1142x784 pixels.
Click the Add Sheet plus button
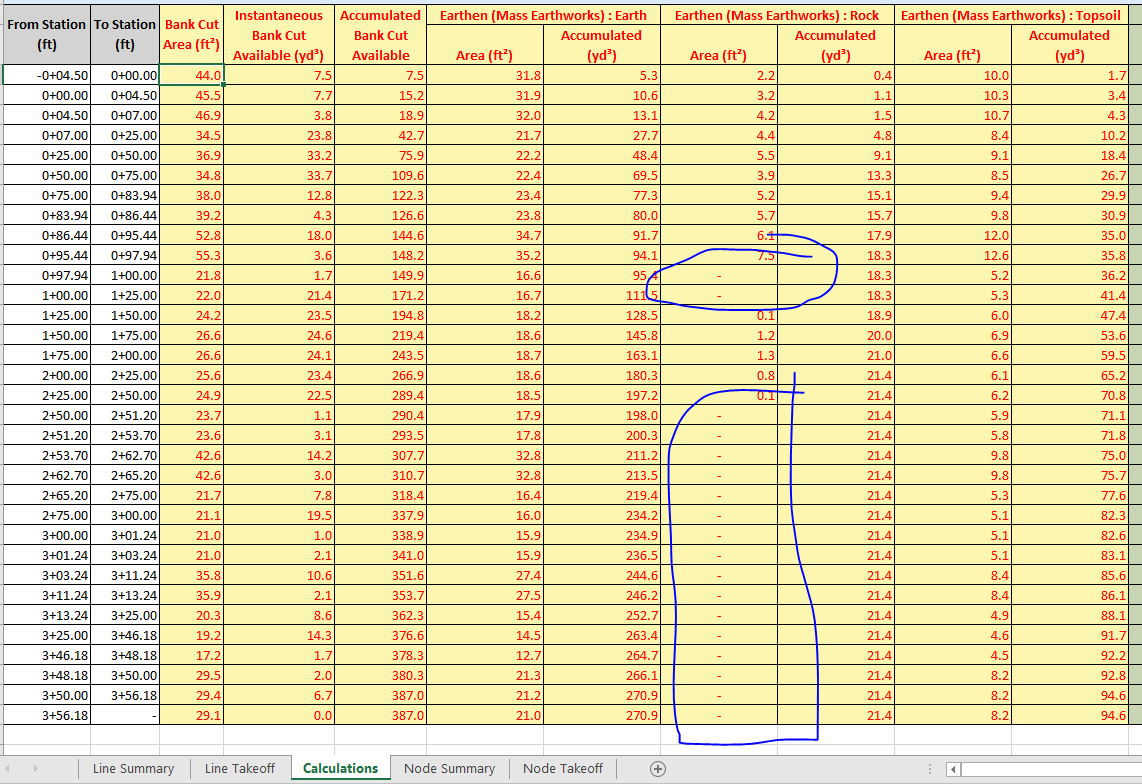(x=658, y=769)
